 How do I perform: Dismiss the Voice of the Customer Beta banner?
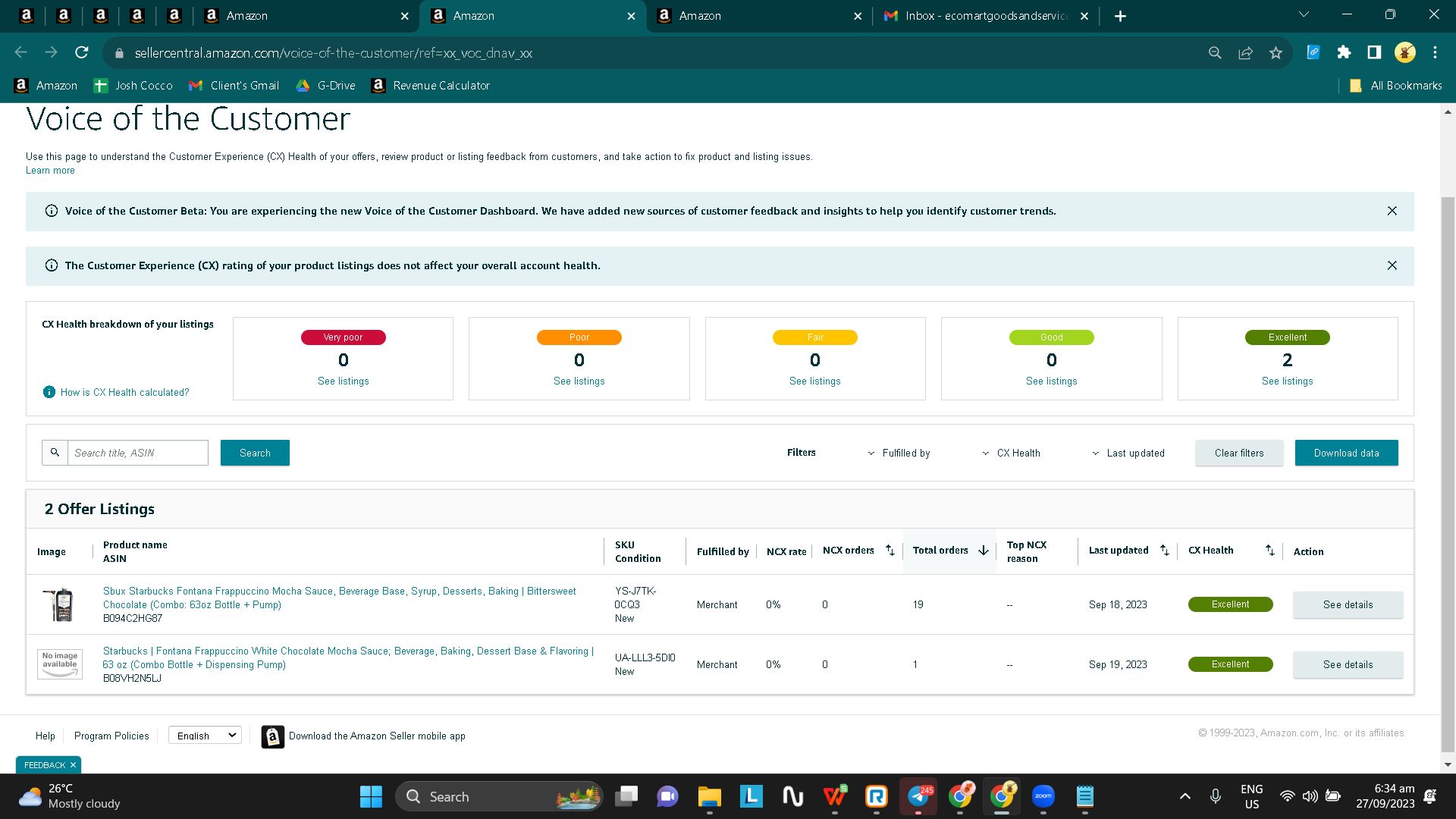(x=1392, y=211)
